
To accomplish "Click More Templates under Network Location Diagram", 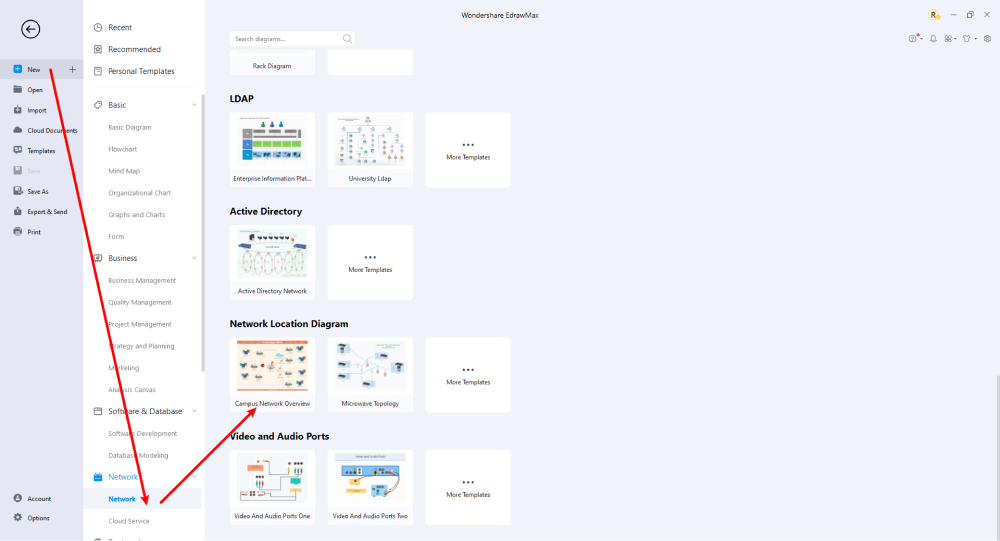I will click(468, 375).
